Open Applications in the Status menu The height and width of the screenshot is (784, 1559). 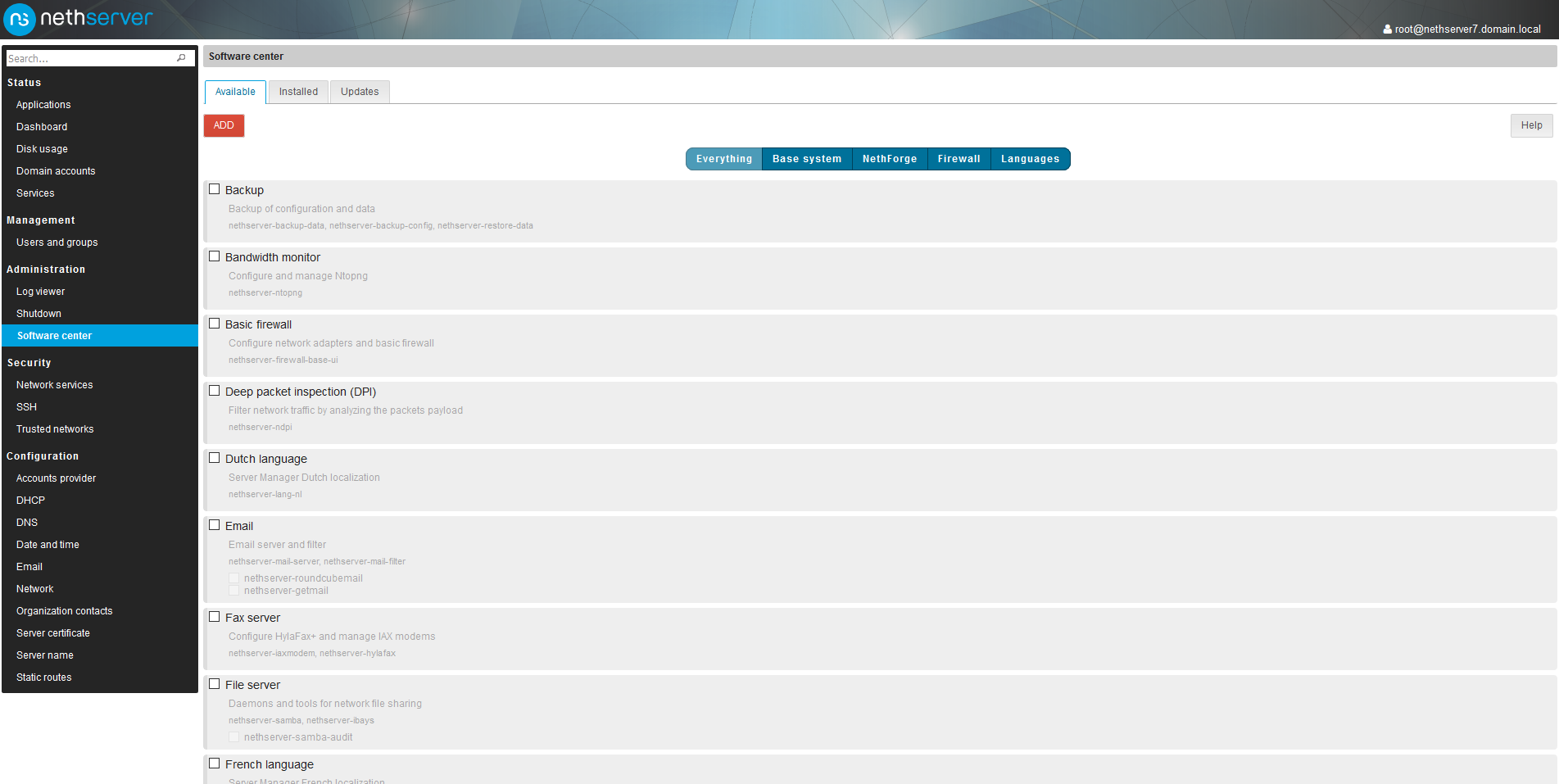tap(43, 105)
